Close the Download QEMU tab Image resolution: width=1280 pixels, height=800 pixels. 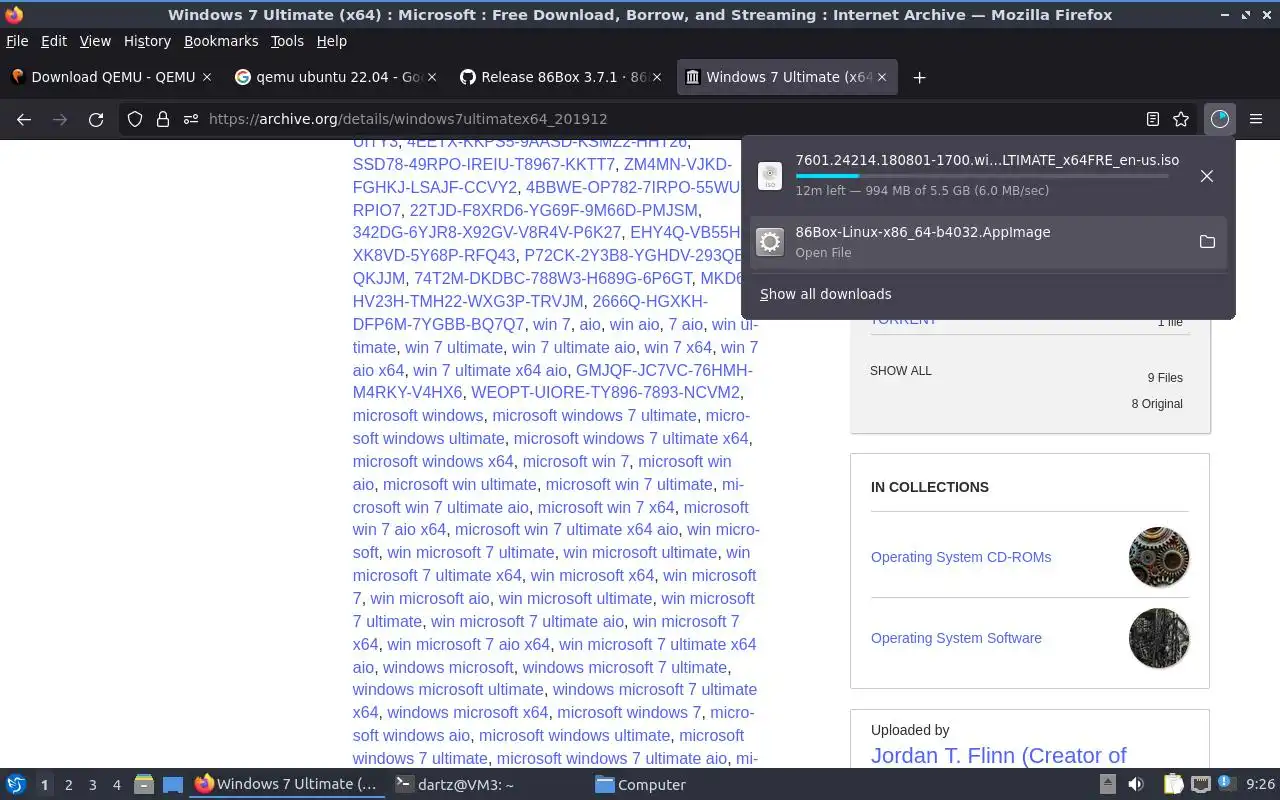coord(207,77)
